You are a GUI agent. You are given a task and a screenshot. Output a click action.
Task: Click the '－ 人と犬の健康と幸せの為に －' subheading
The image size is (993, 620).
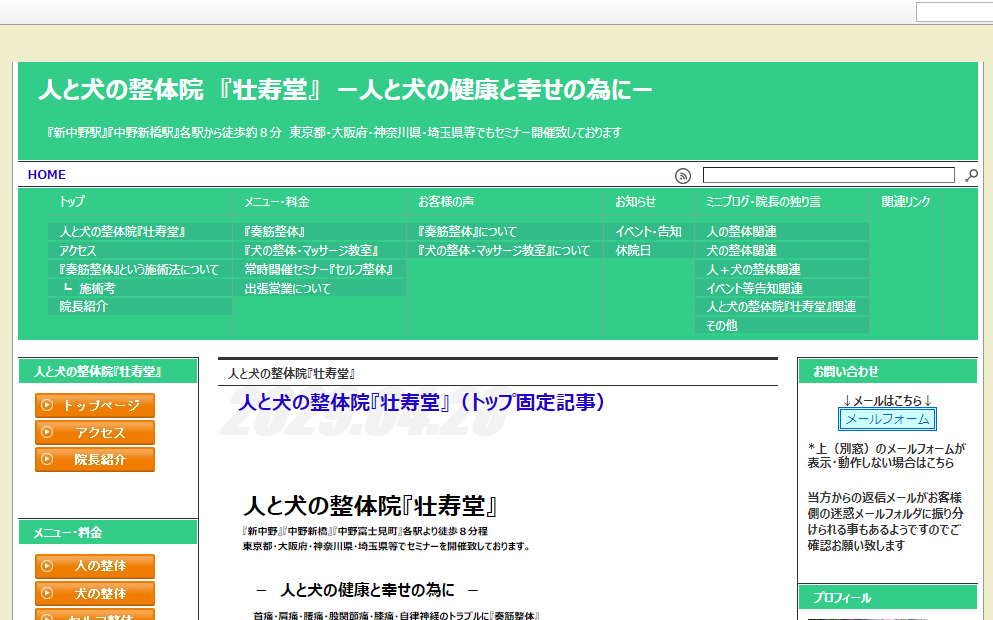coord(367,590)
